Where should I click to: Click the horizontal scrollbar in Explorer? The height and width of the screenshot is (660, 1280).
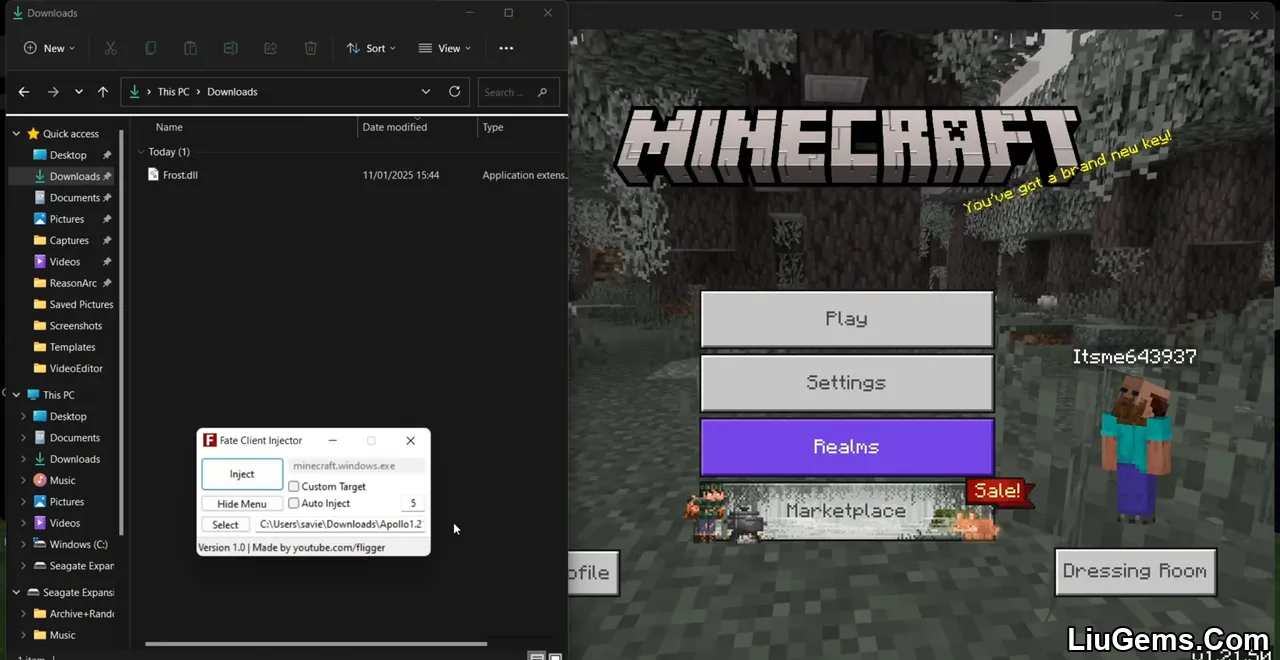(x=316, y=644)
